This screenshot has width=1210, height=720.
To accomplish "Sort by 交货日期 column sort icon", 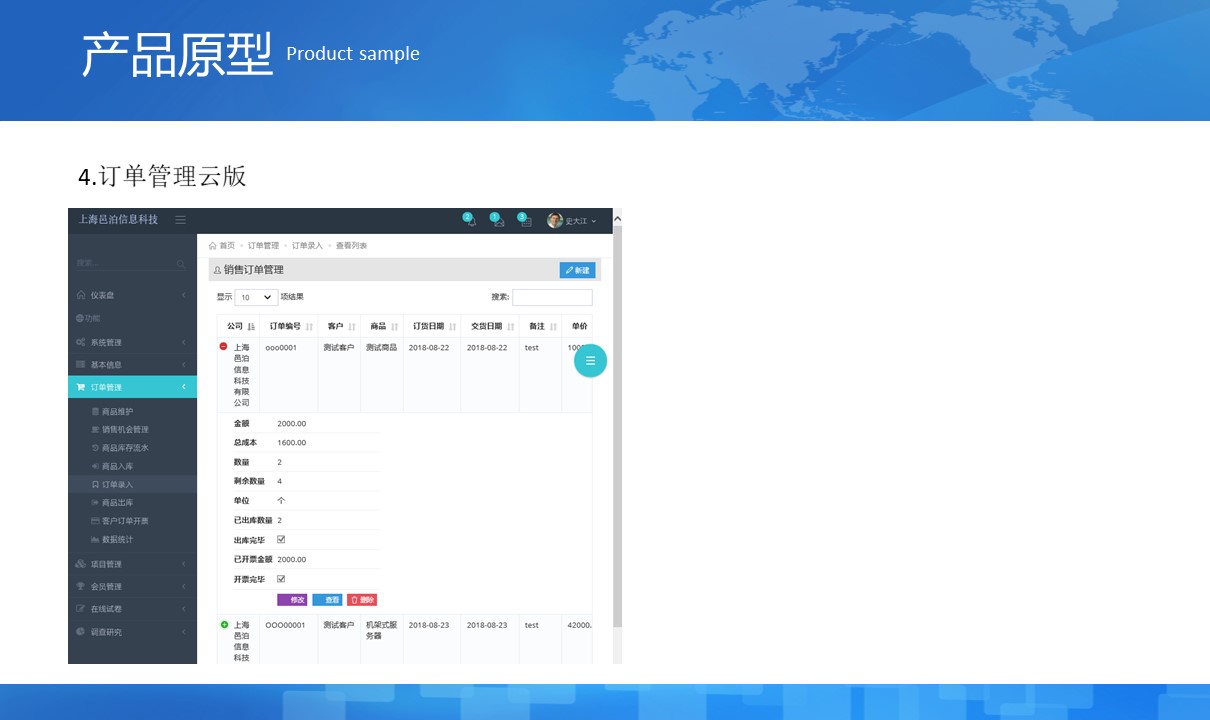I will coord(510,327).
